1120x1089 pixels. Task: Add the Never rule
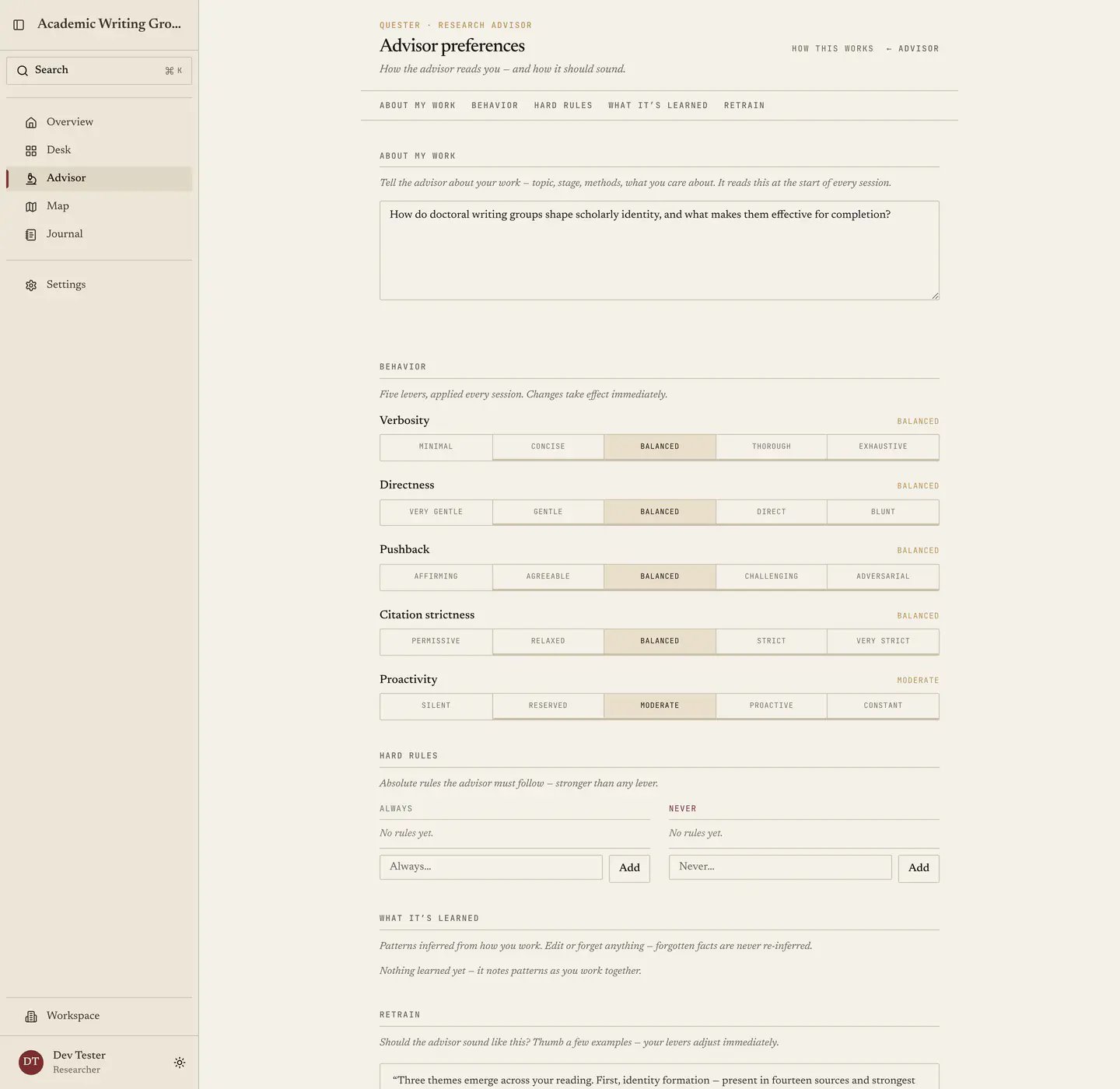[x=919, y=868]
